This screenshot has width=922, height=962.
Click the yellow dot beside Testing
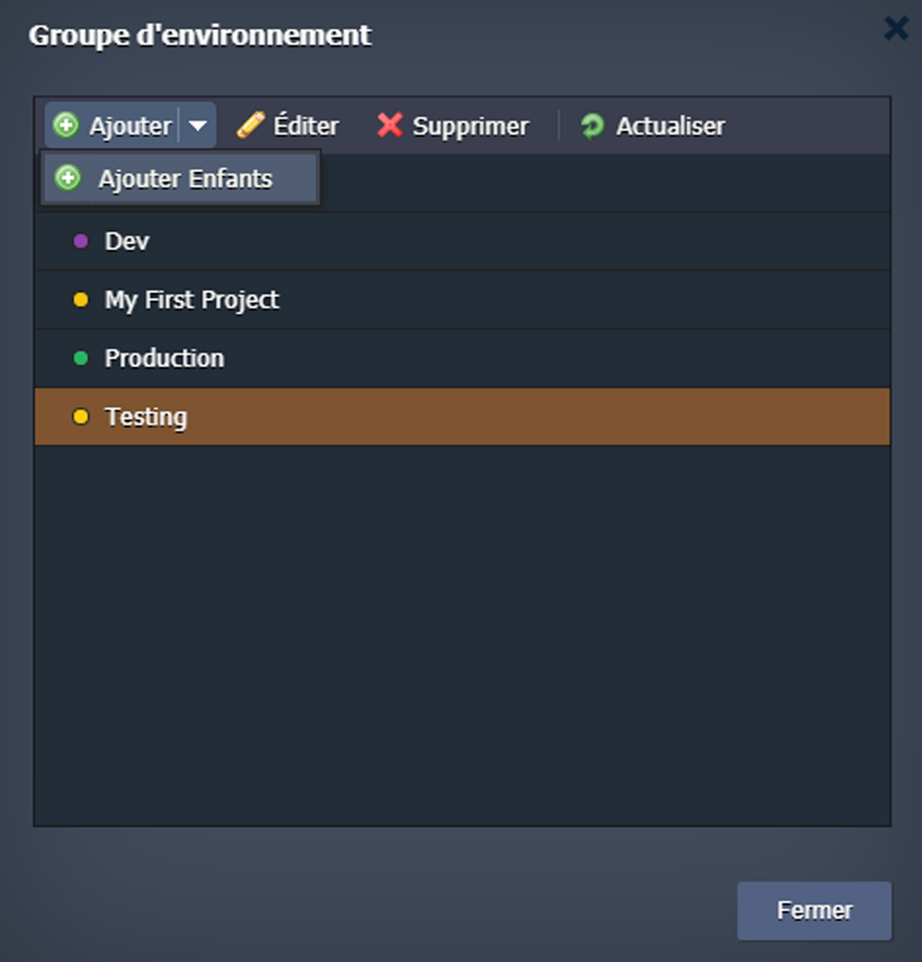pyautogui.click(x=81, y=417)
